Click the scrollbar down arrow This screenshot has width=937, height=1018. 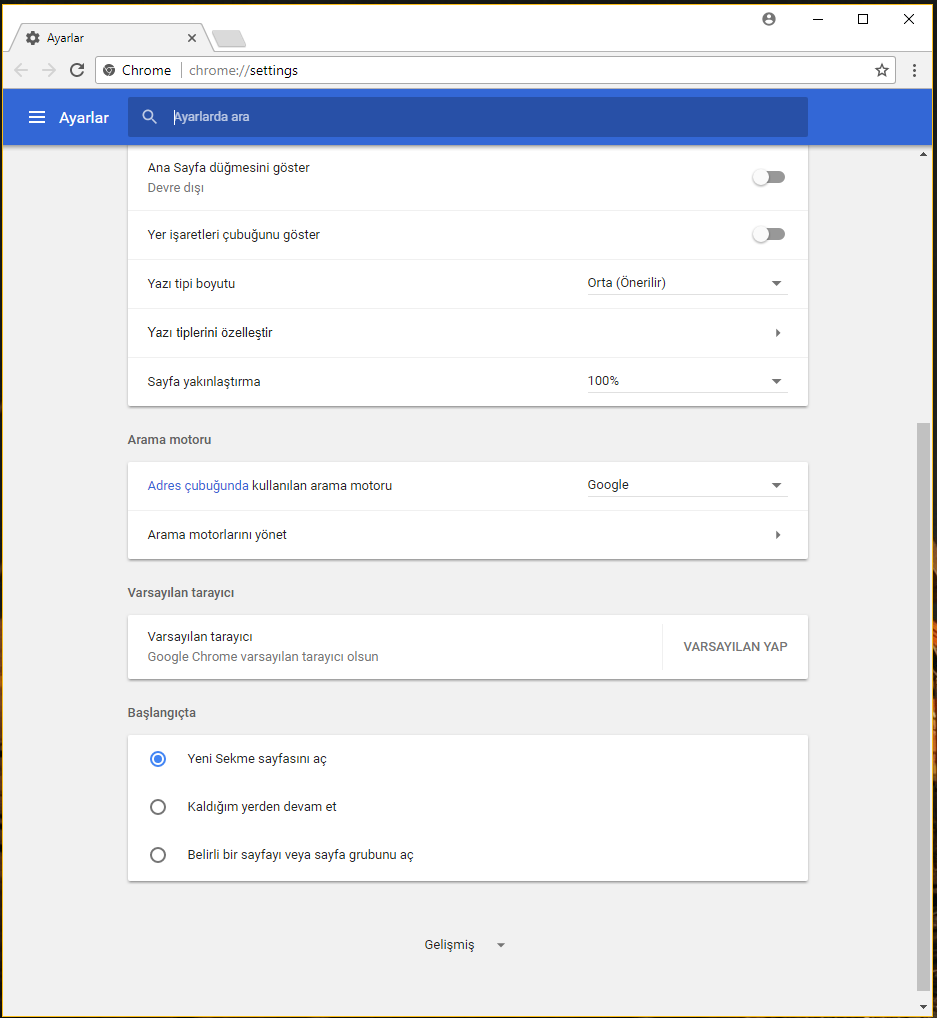923,1007
